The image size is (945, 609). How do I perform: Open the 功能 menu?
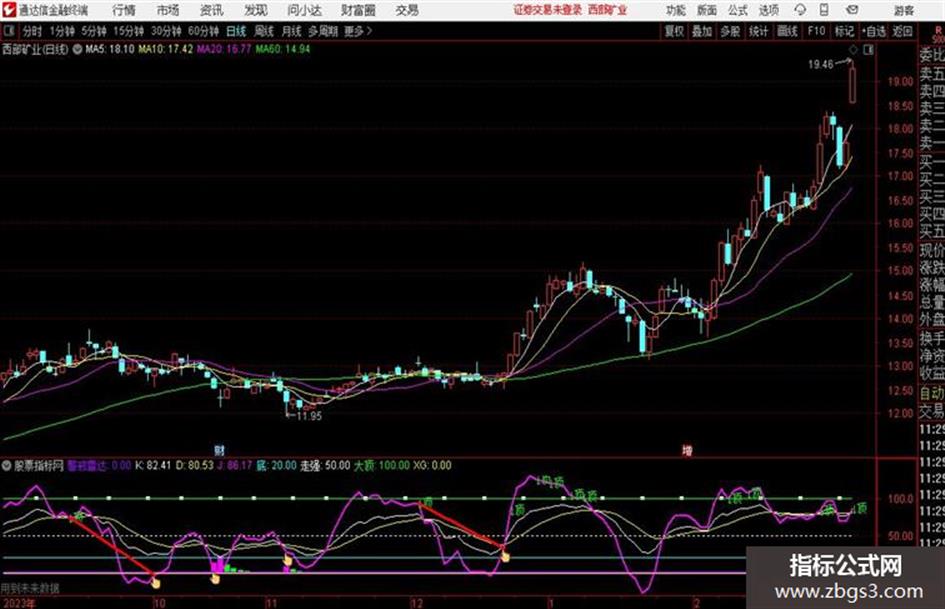(676, 10)
